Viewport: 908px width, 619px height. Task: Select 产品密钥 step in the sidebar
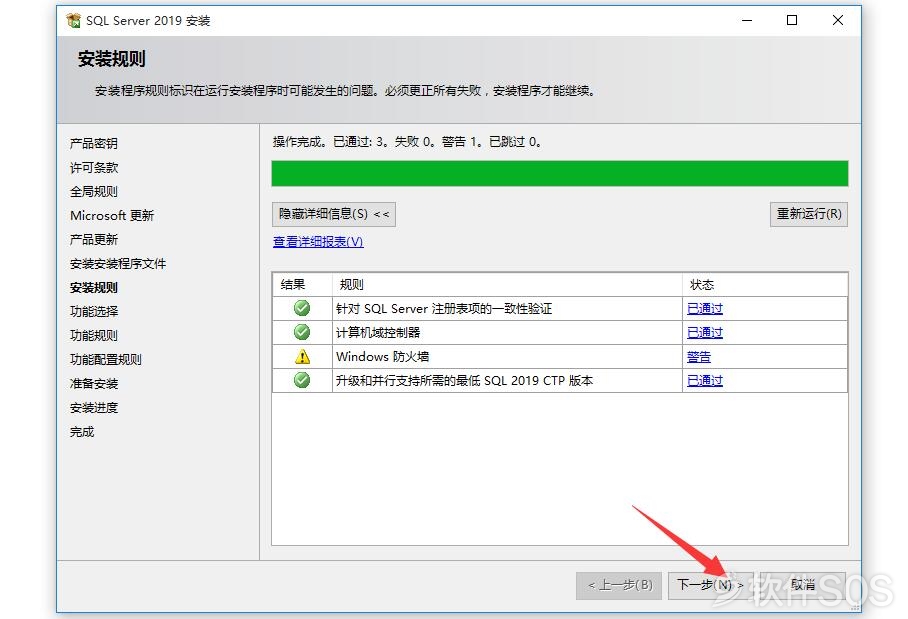94,144
